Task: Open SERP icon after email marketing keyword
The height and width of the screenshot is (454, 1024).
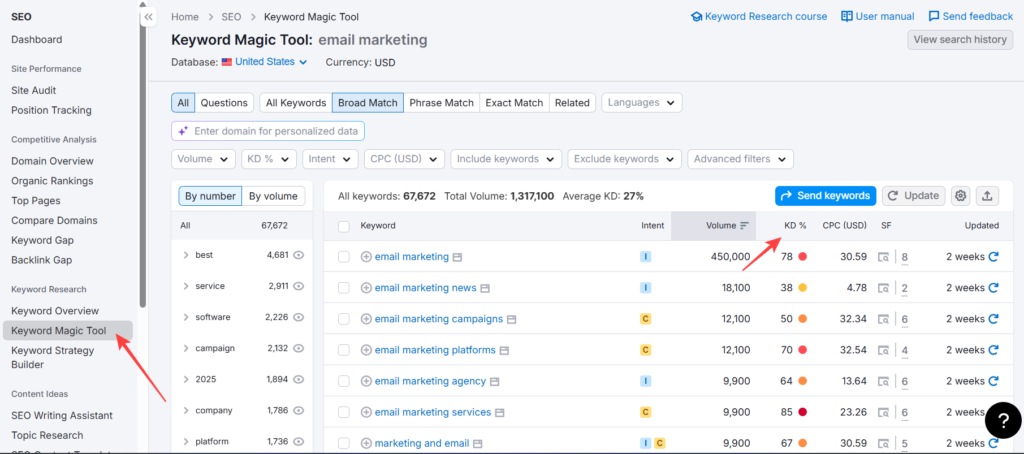Action: click(x=457, y=257)
